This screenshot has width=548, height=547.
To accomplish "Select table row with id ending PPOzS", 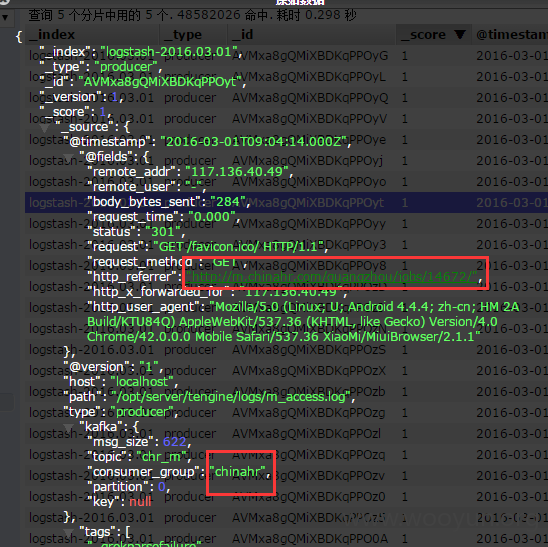I will coord(286,350).
